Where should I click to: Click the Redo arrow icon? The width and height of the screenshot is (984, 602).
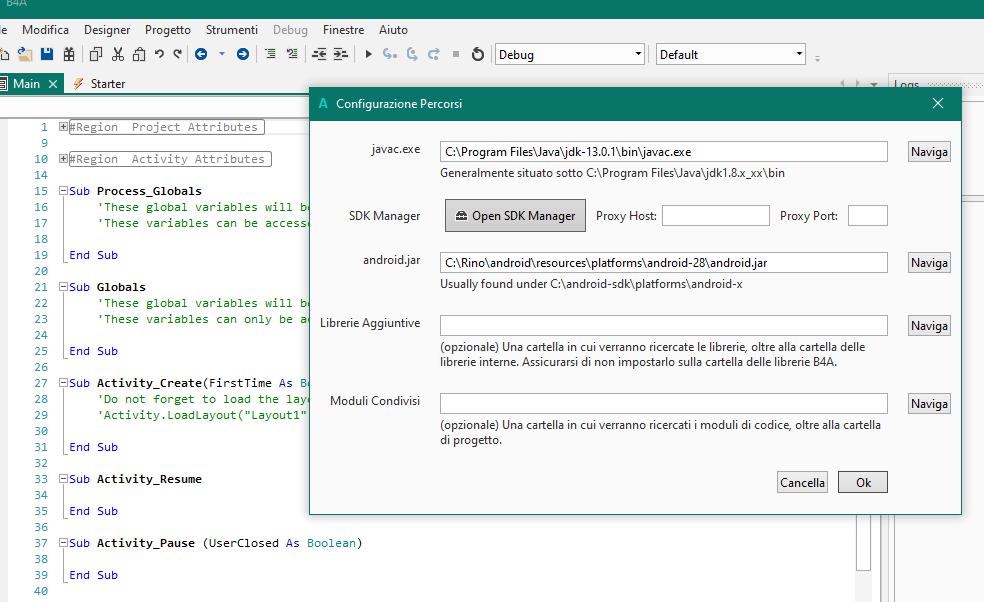point(177,54)
